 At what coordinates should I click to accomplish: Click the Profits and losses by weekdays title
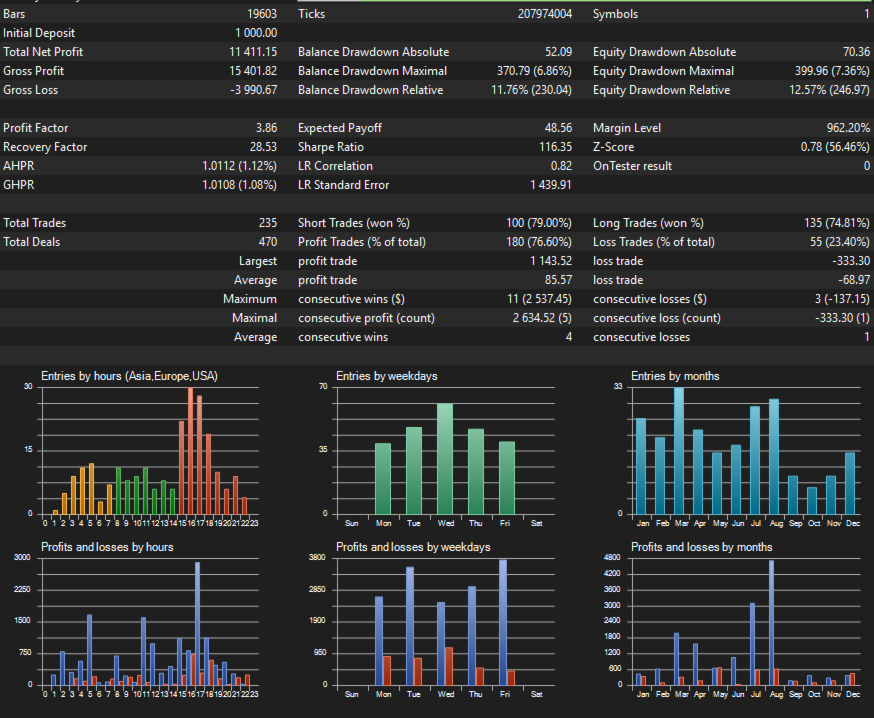[x=413, y=547]
